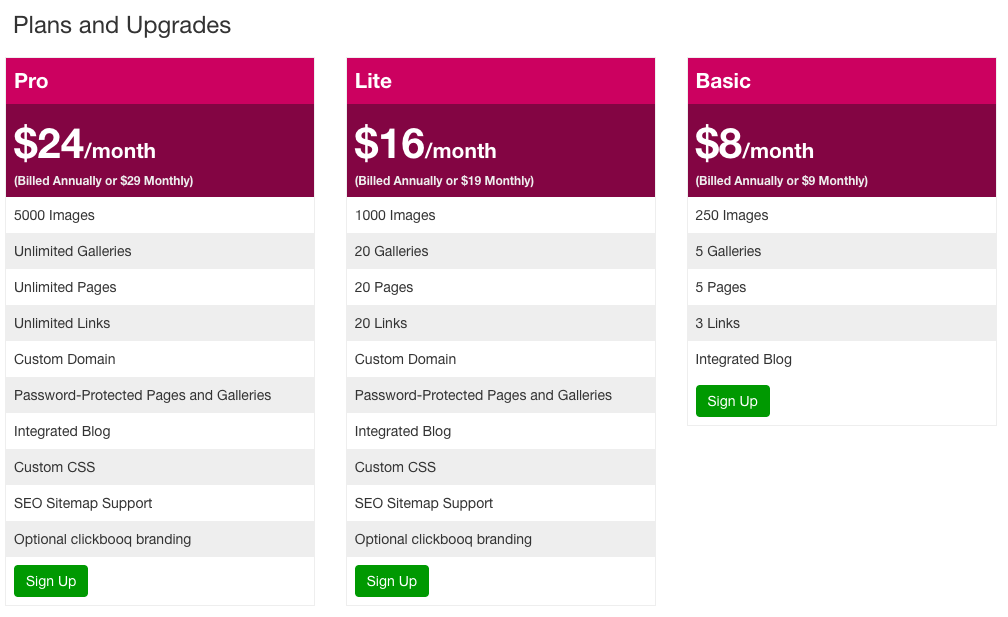
Task: Select the Pro plan header
Action: 160,81
